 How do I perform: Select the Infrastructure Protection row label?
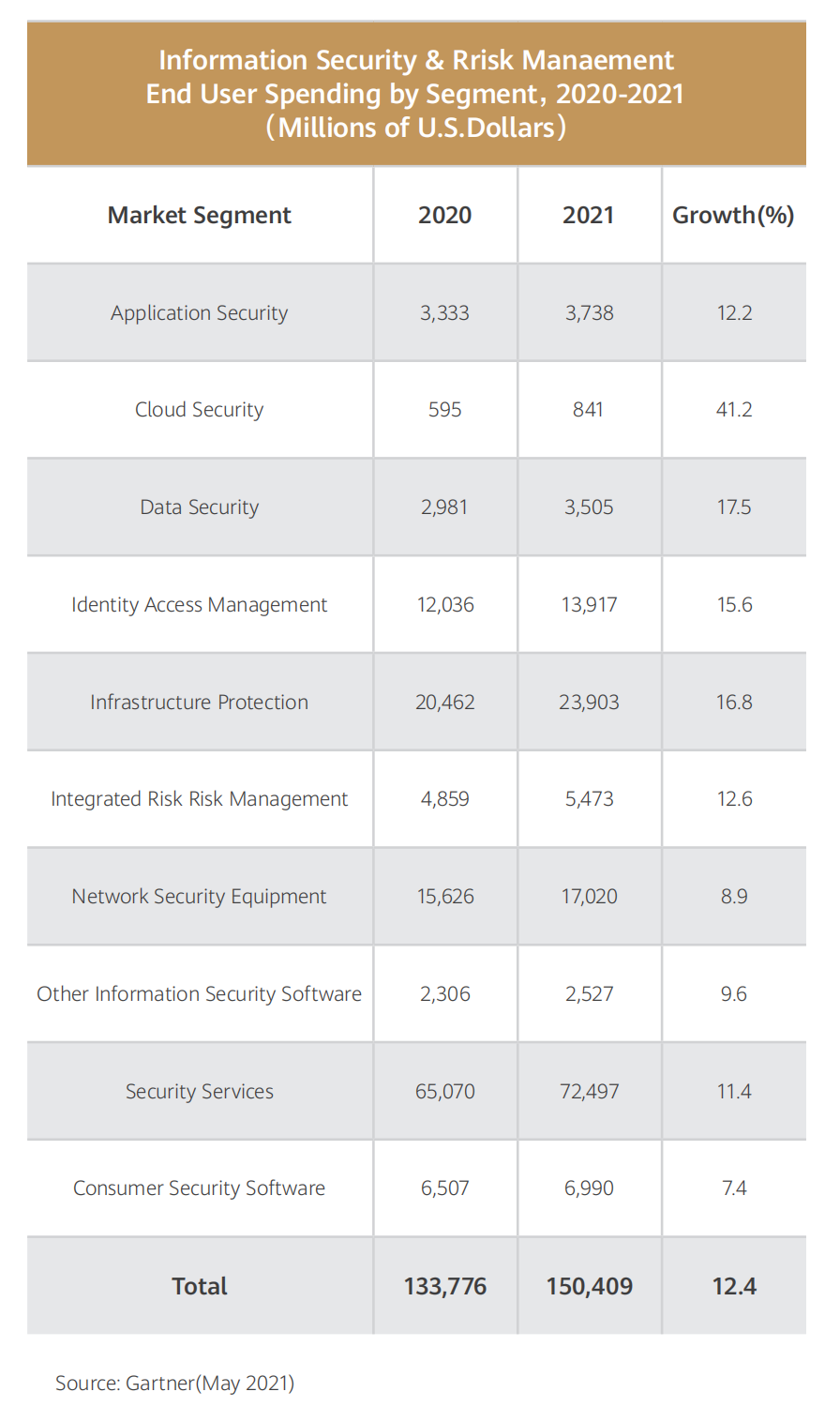click(x=200, y=703)
